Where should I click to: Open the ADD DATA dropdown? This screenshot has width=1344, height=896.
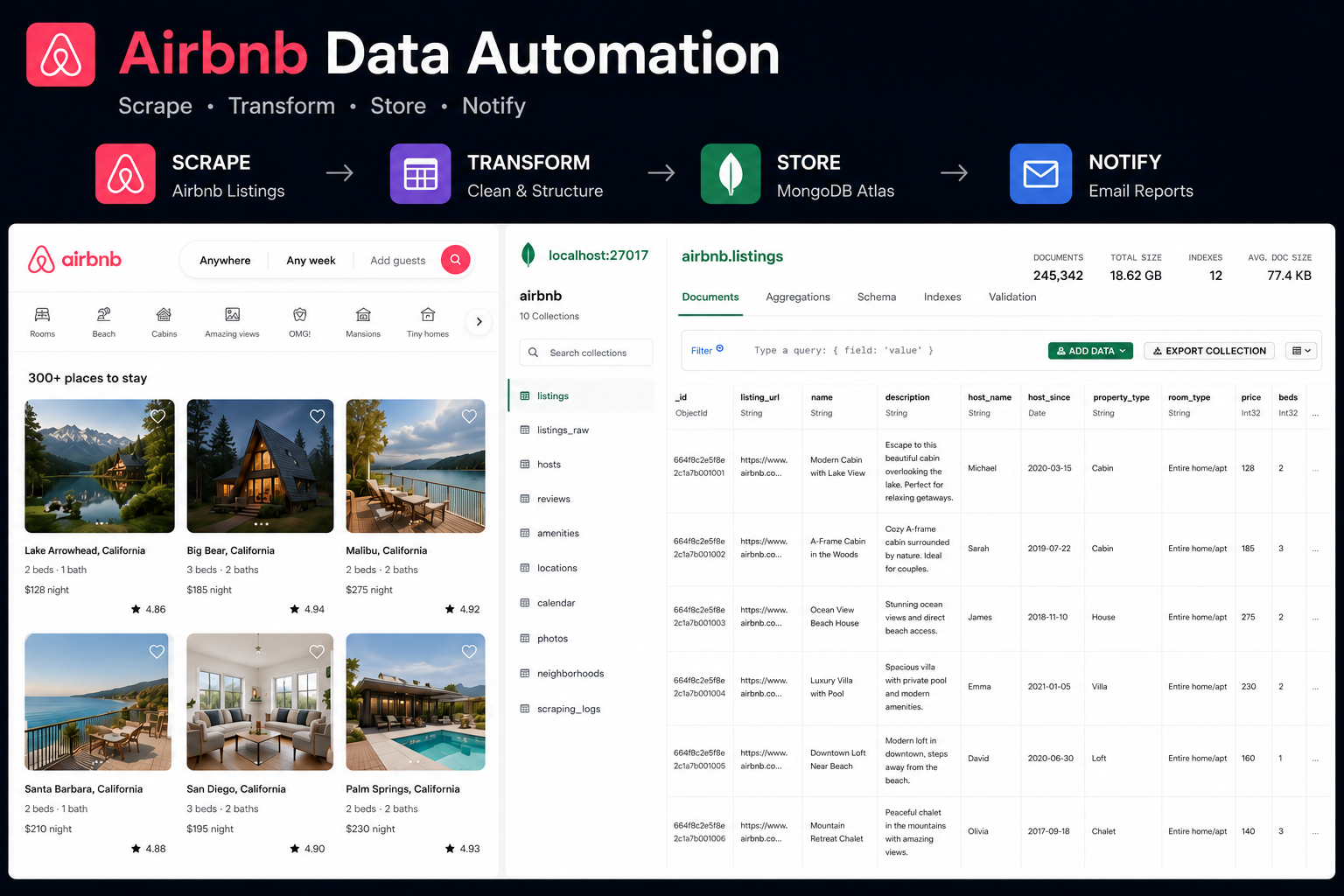pos(1090,351)
